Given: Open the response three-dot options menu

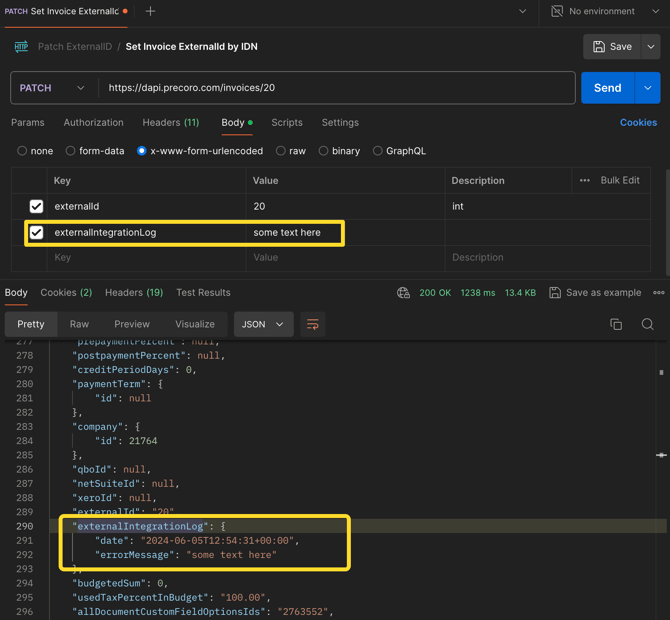Looking at the screenshot, I should (x=658, y=293).
